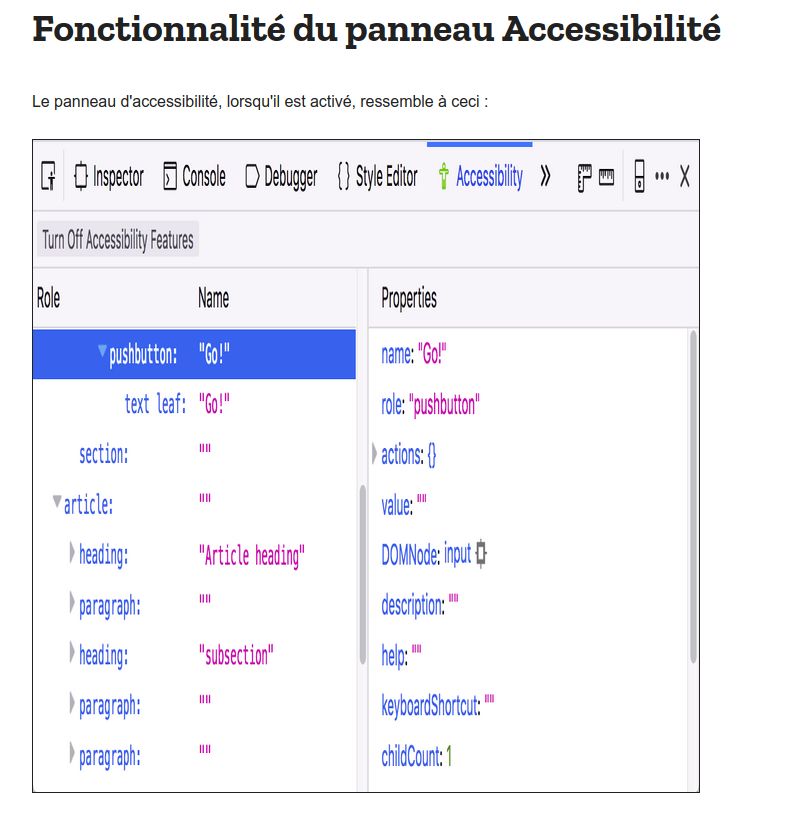Open the three-dot options menu

tap(662, 177)
